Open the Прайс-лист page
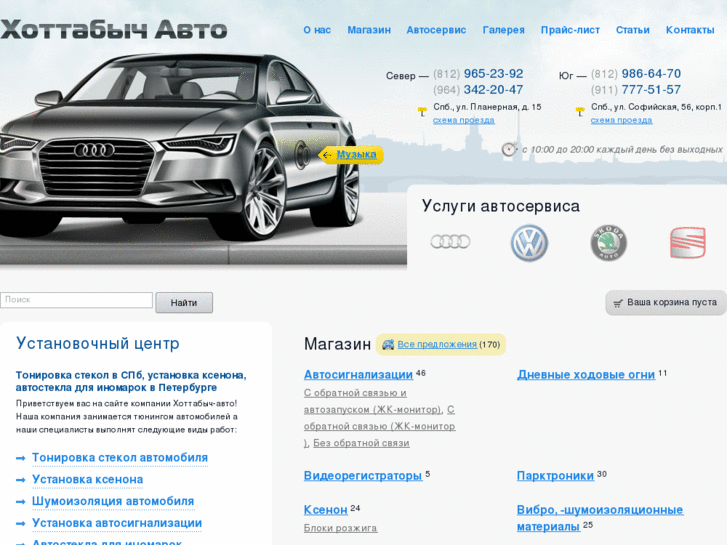 point(570,30)
